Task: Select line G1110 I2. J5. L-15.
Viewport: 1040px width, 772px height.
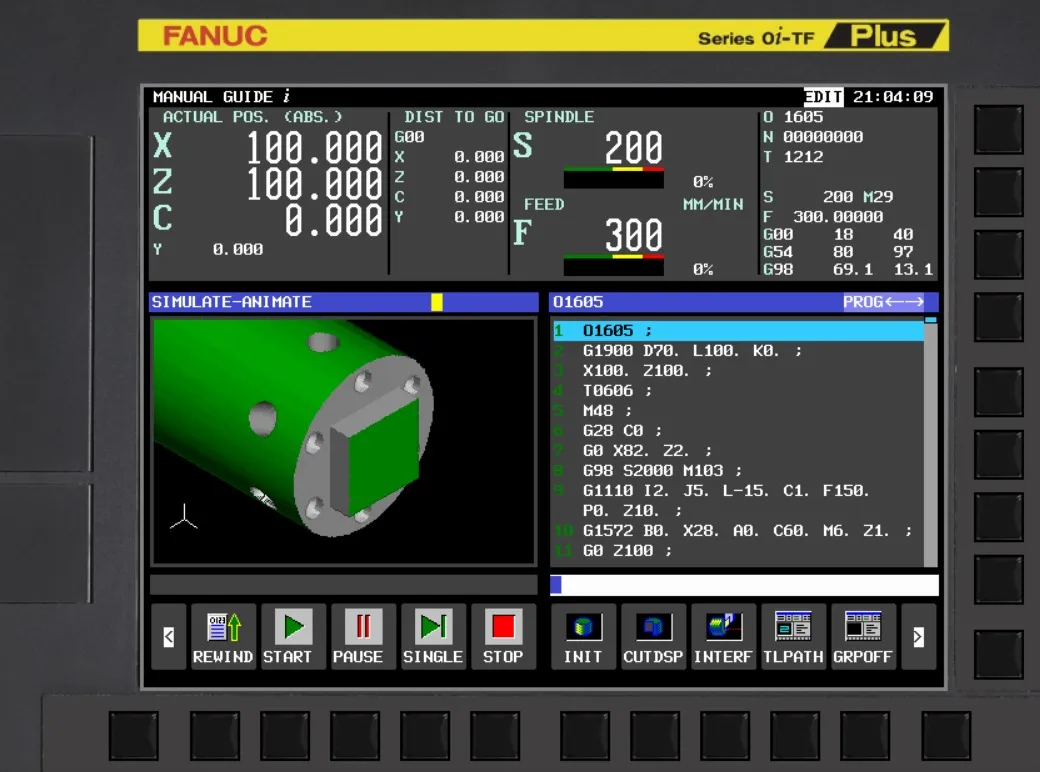Action: (x=738, y=491)
